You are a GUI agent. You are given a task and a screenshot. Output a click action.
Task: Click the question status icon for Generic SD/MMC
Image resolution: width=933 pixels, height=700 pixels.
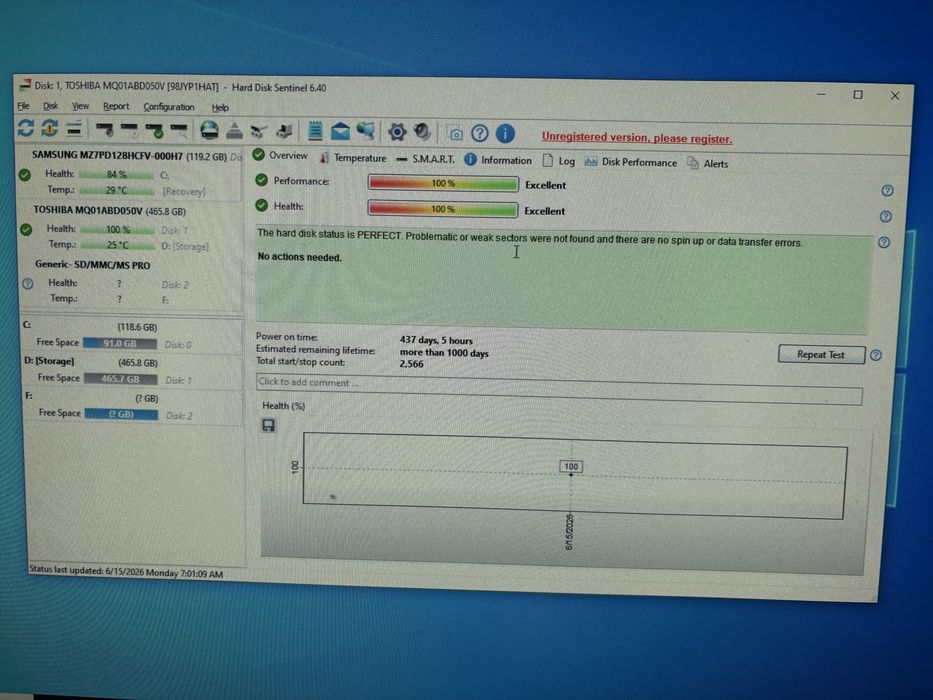pos(27,284)
